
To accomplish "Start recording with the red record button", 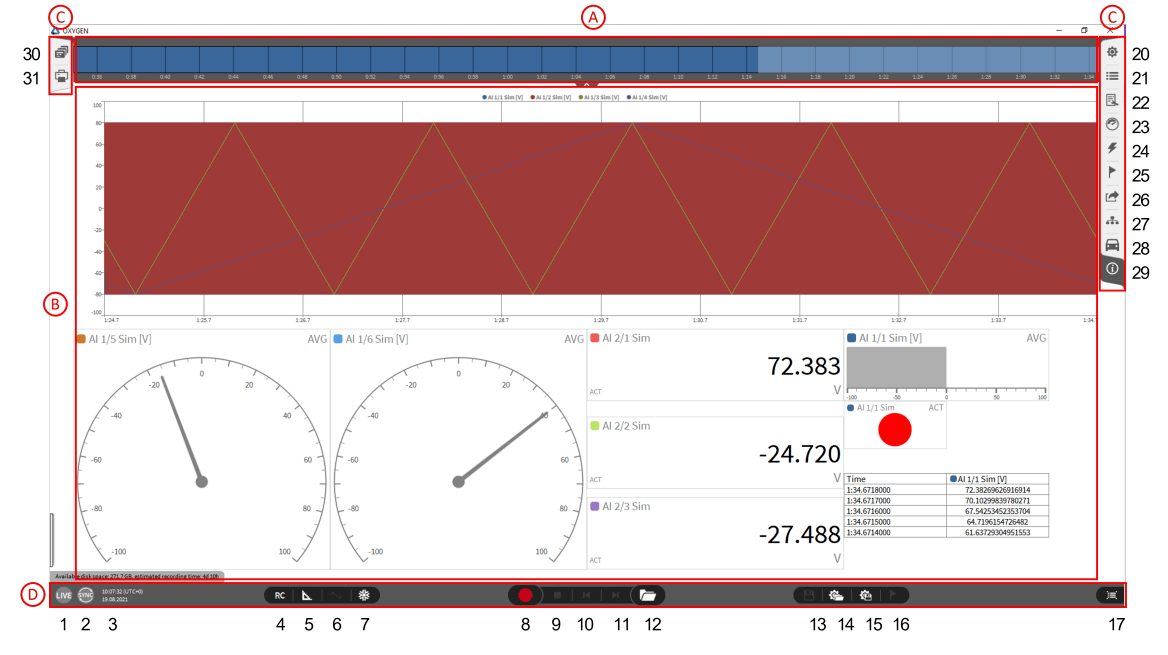I will pyautogui.click(x=525, y=595).
